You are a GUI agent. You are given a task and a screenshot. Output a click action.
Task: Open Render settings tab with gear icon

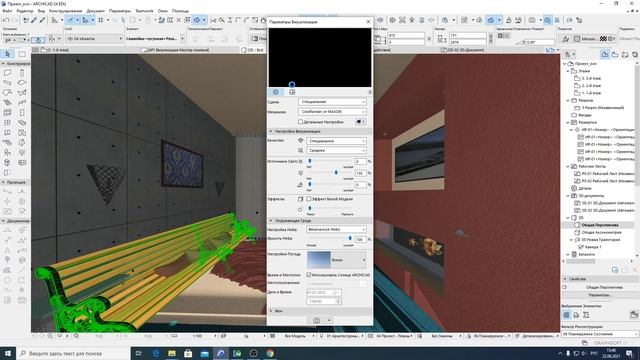click(x=276, y=92)
